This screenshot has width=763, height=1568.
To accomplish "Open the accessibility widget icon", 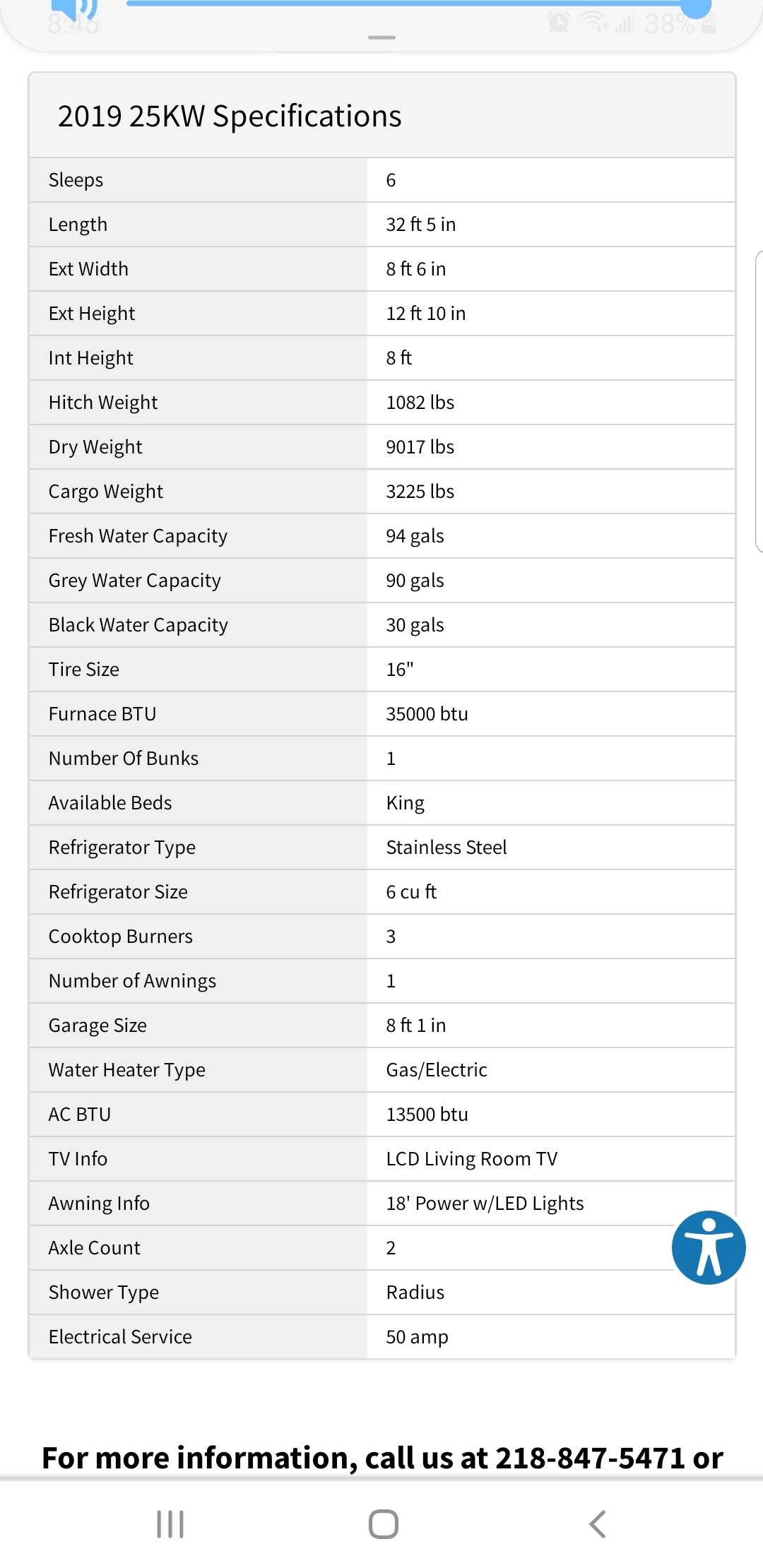I will (x=709, y=1247).
